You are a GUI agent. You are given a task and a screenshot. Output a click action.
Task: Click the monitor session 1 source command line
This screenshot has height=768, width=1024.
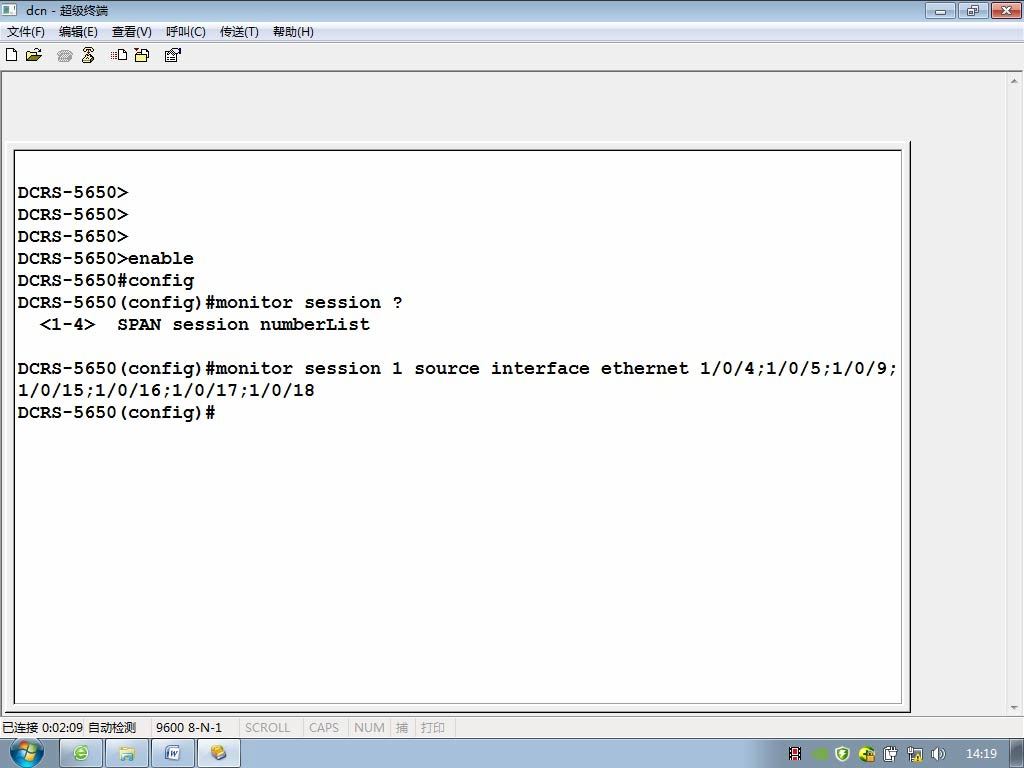coord(457,368)
